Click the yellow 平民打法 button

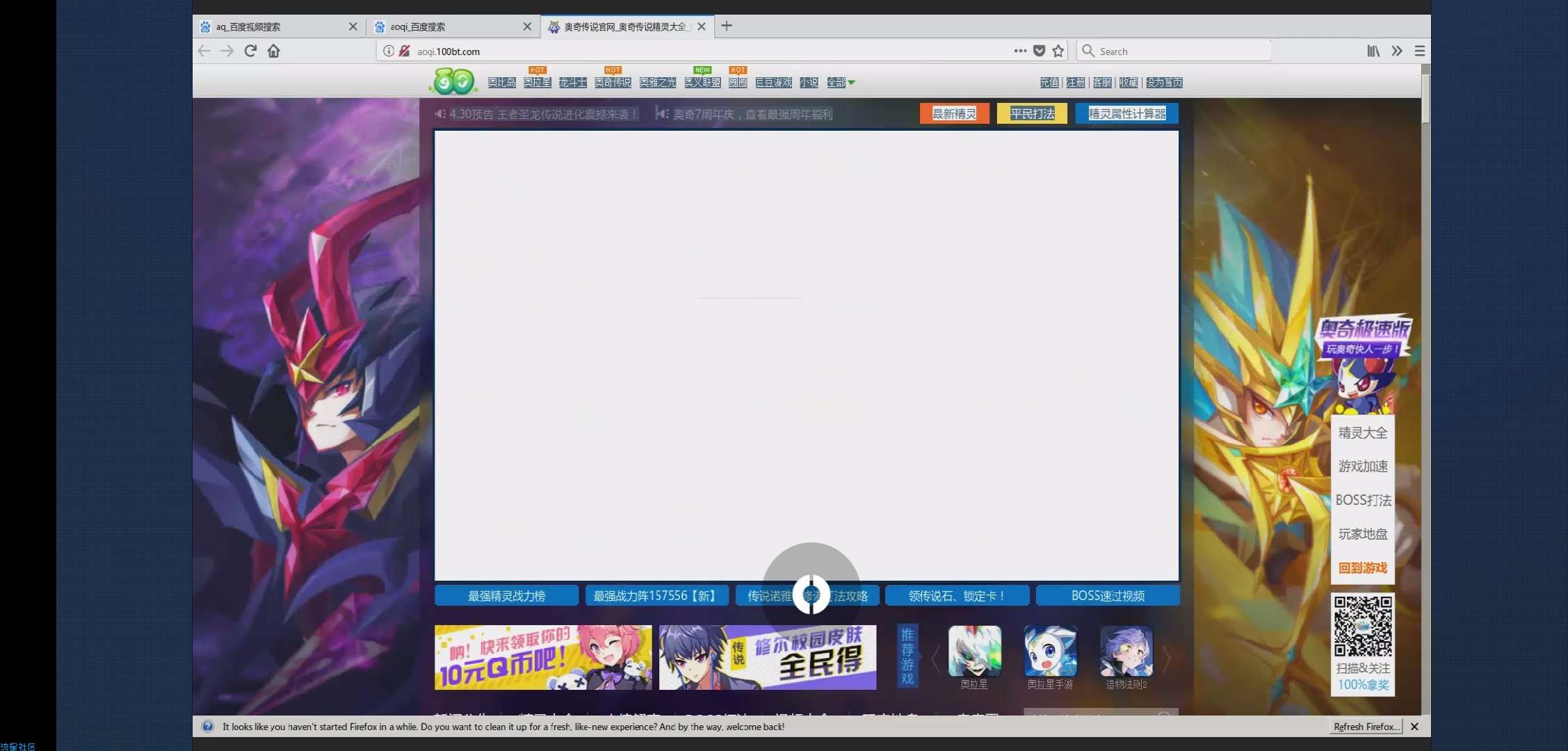(1032, 113)
